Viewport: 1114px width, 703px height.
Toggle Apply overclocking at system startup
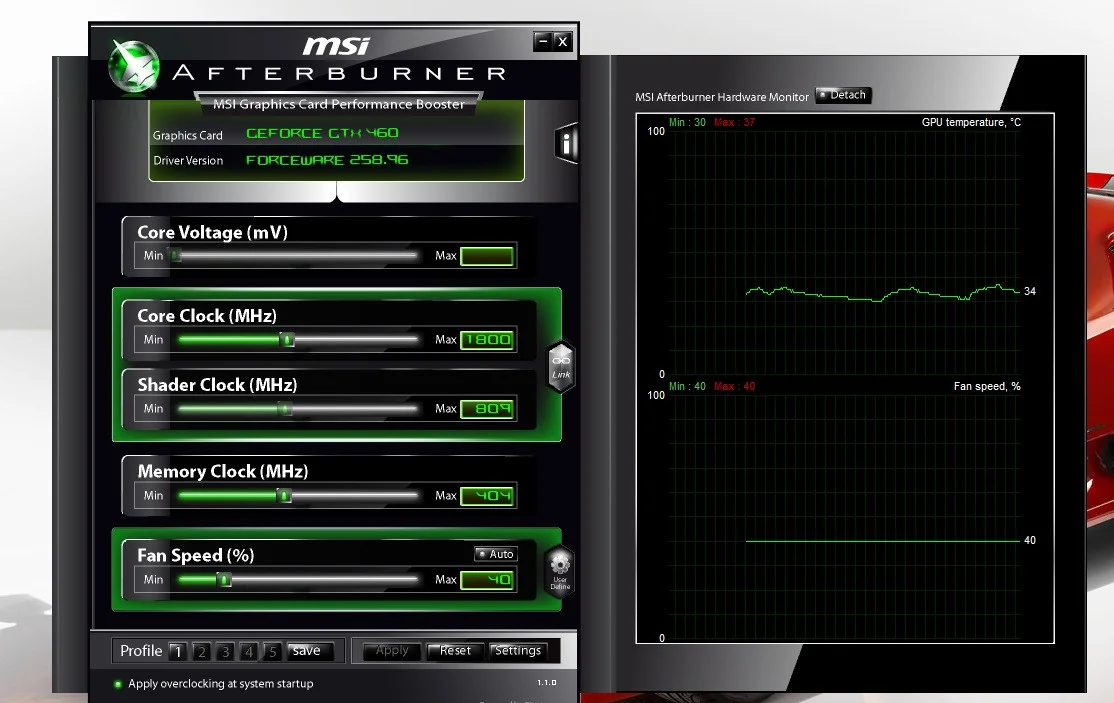[213, 684]
